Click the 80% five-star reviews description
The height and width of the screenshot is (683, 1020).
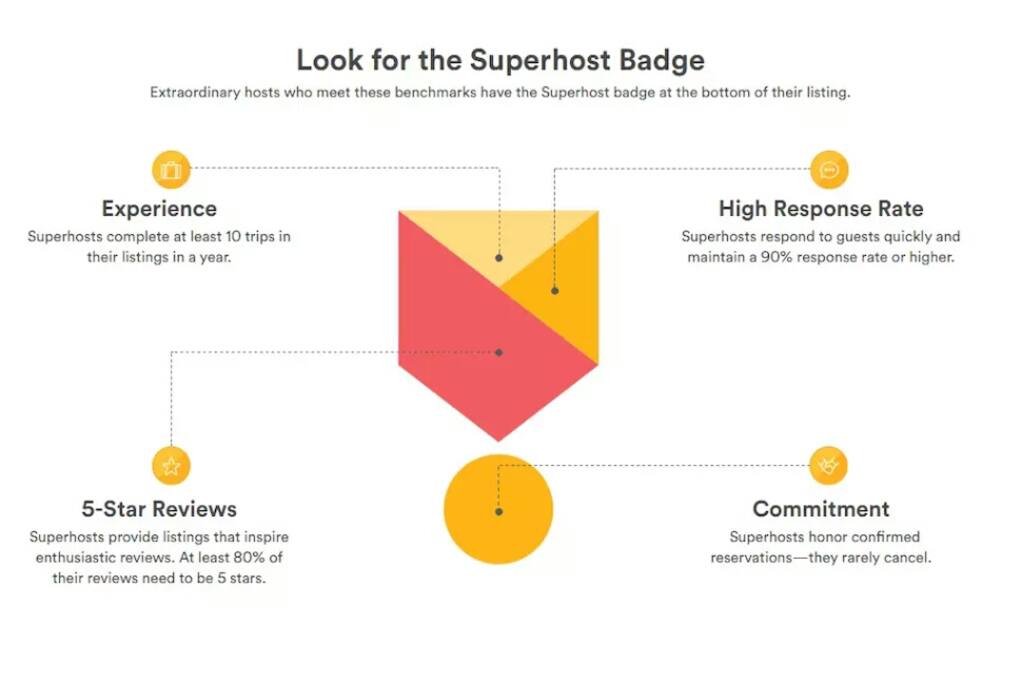tap(159, 557)
